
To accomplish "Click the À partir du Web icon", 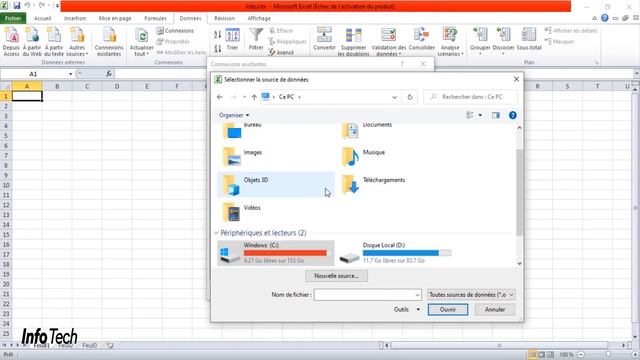I will [x=32, y=41].
